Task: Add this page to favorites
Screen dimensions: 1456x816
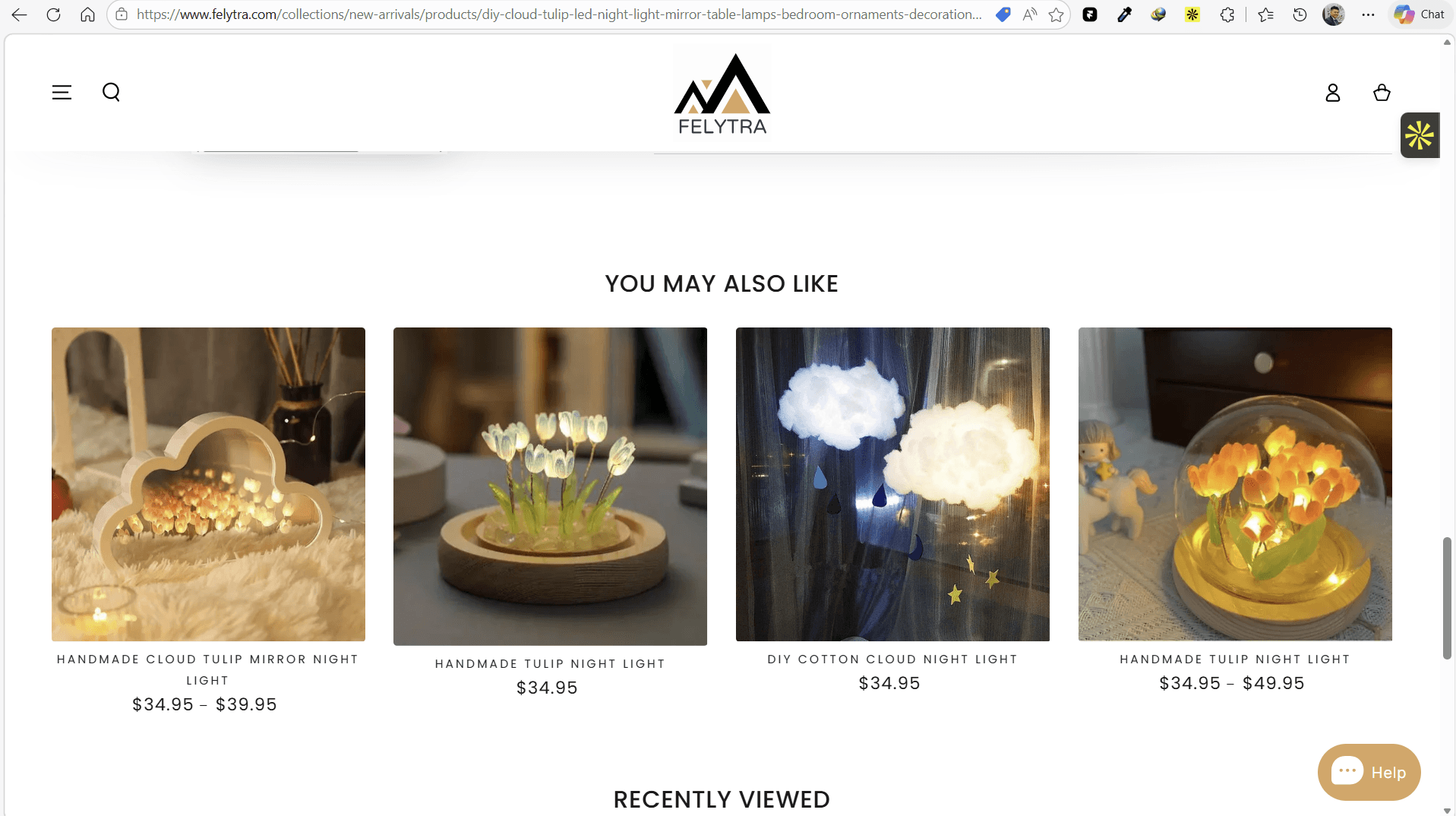Action: (x=1056, y=14)
